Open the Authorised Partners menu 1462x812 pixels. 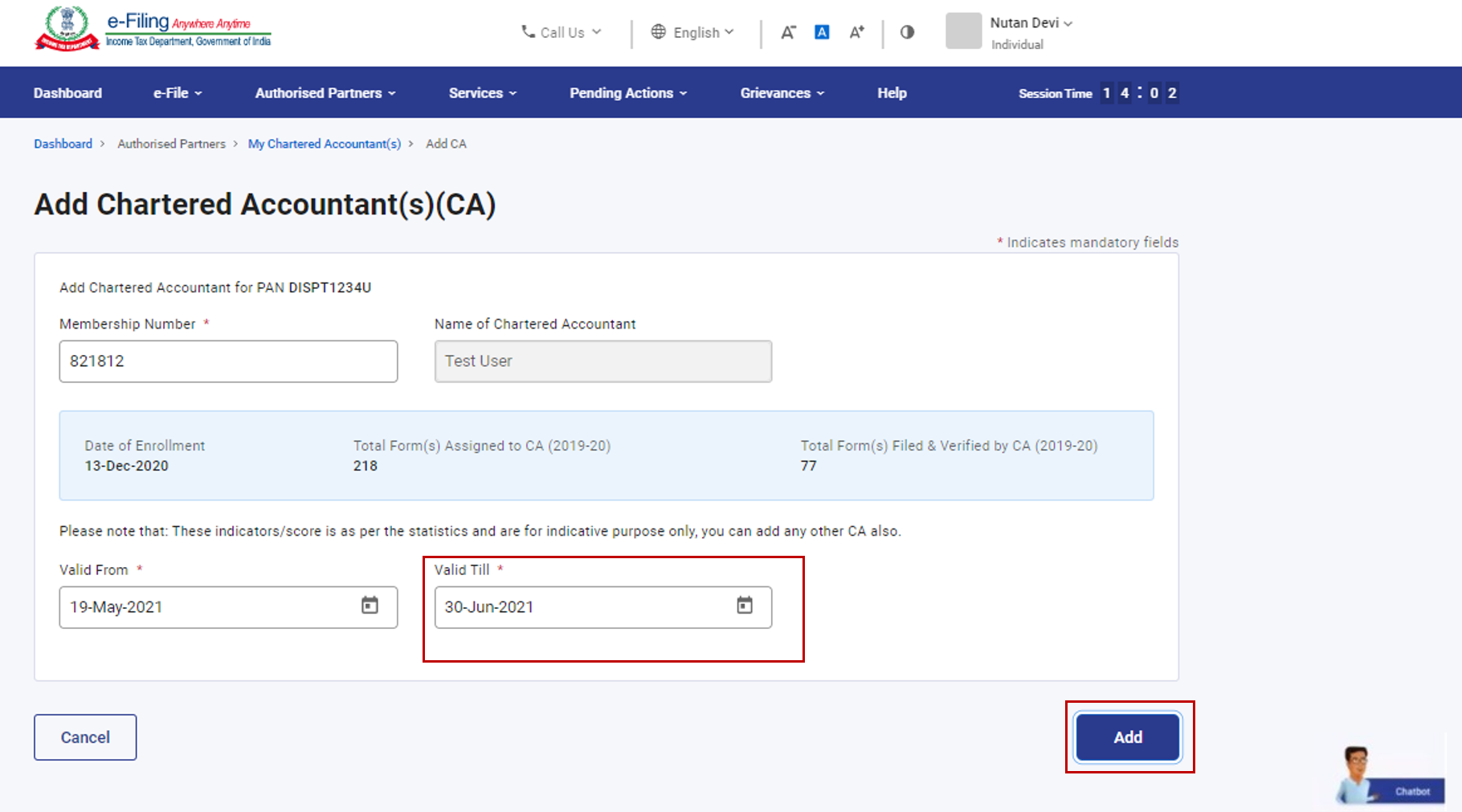325,93
